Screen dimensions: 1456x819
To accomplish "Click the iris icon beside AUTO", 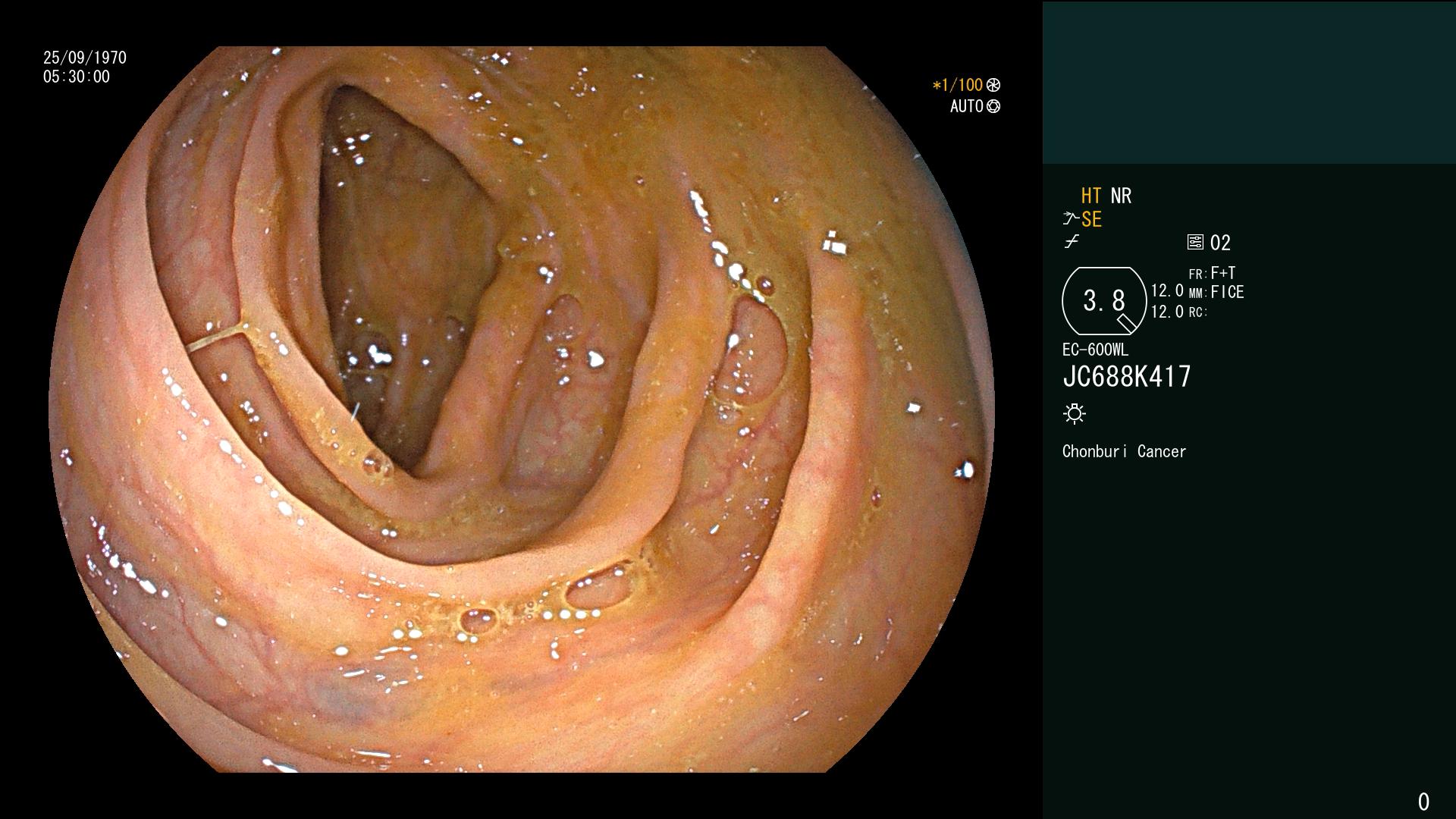I will pyautogui.click(x=993, y=106).
